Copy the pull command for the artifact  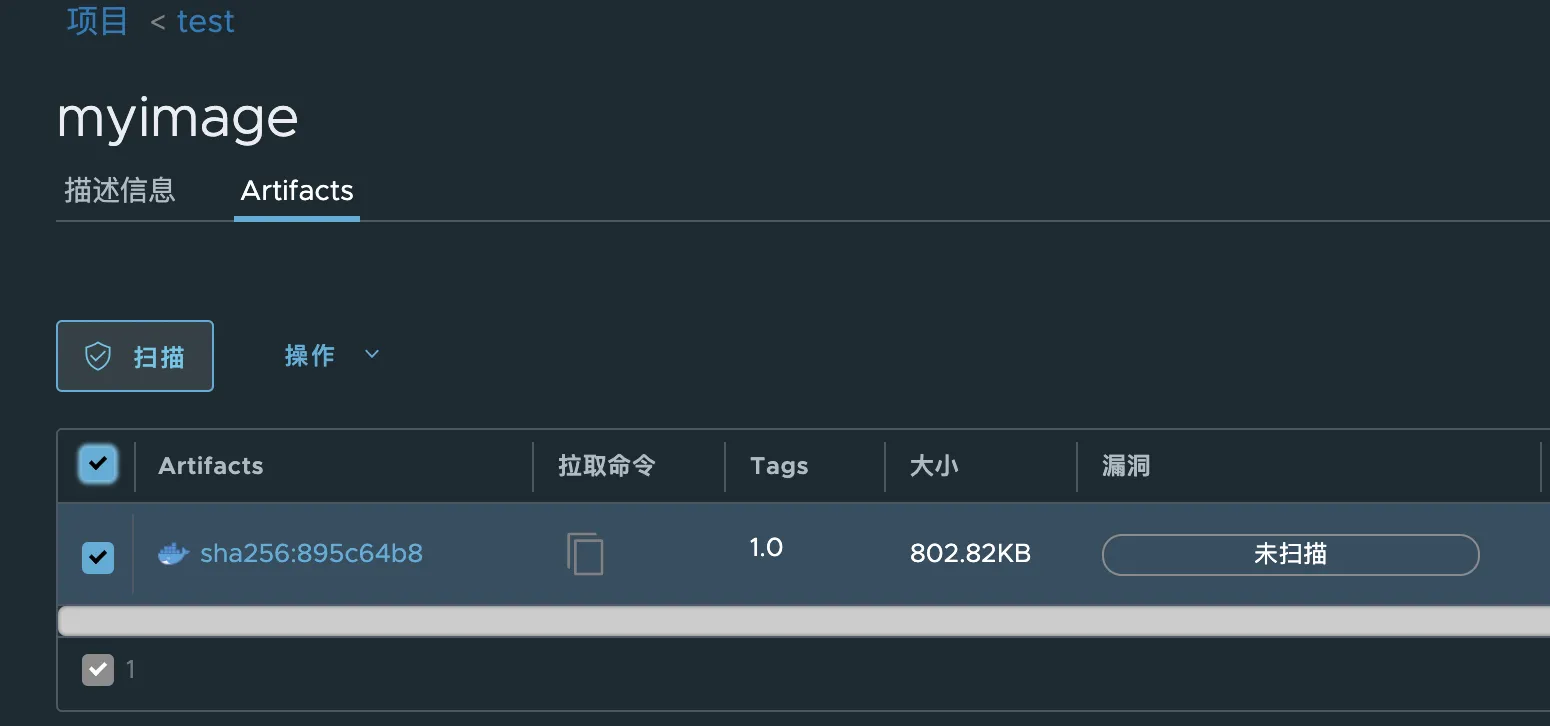(585, 553)
